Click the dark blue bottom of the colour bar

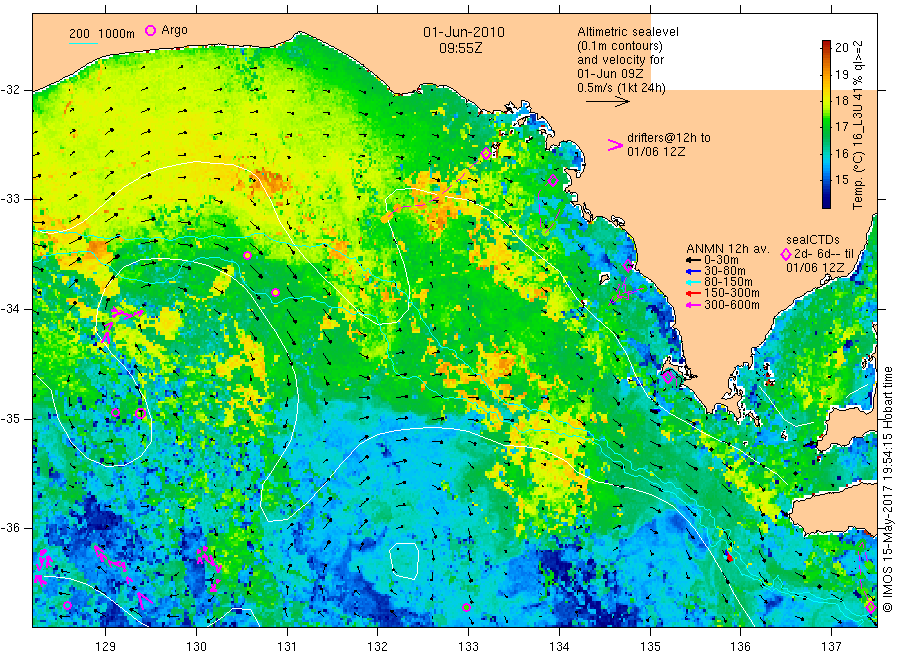click(x=827, y=203)
